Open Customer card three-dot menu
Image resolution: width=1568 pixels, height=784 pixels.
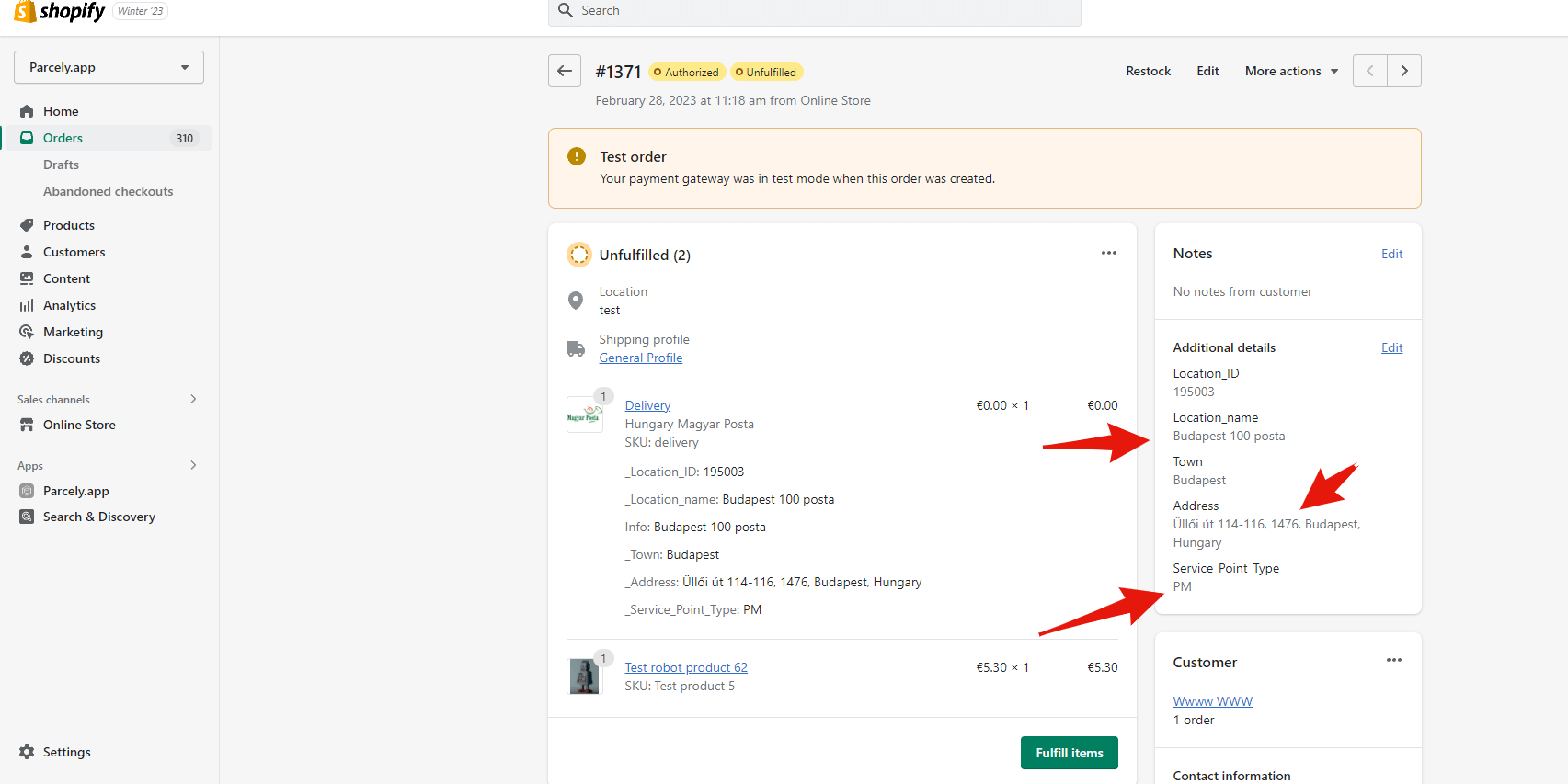1394,660
